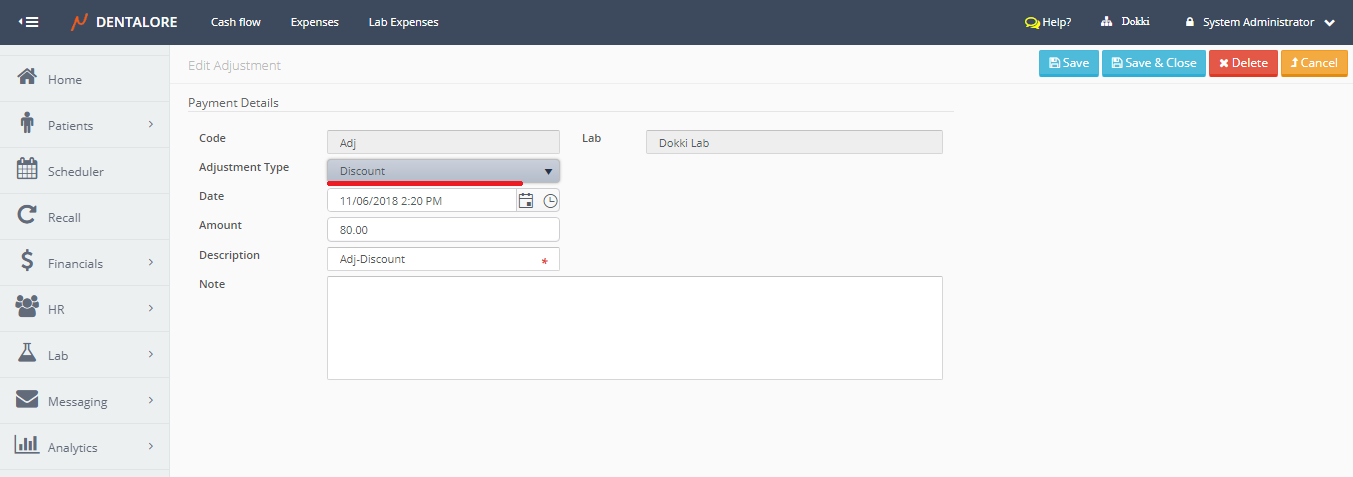Viewport: 1353px width, 477px height.
Task: Click the orange Cancel button
Action: 1313,63
